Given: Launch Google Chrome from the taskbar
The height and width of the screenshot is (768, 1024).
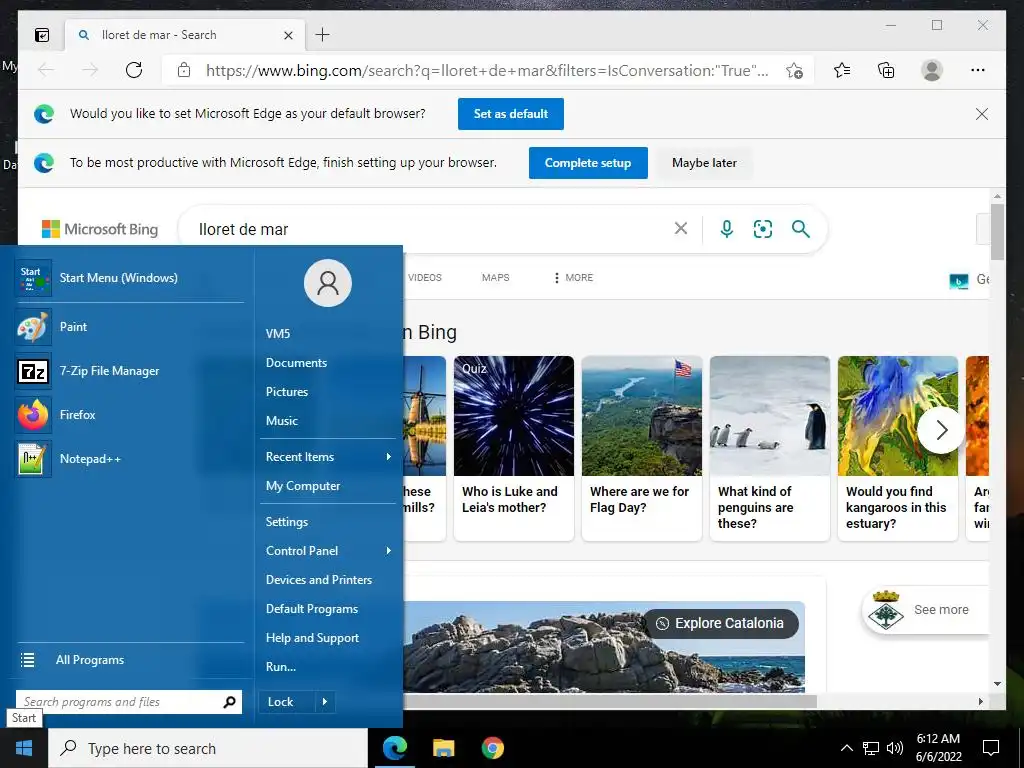Looking at the screenshot, I should (x=492, y=748).
